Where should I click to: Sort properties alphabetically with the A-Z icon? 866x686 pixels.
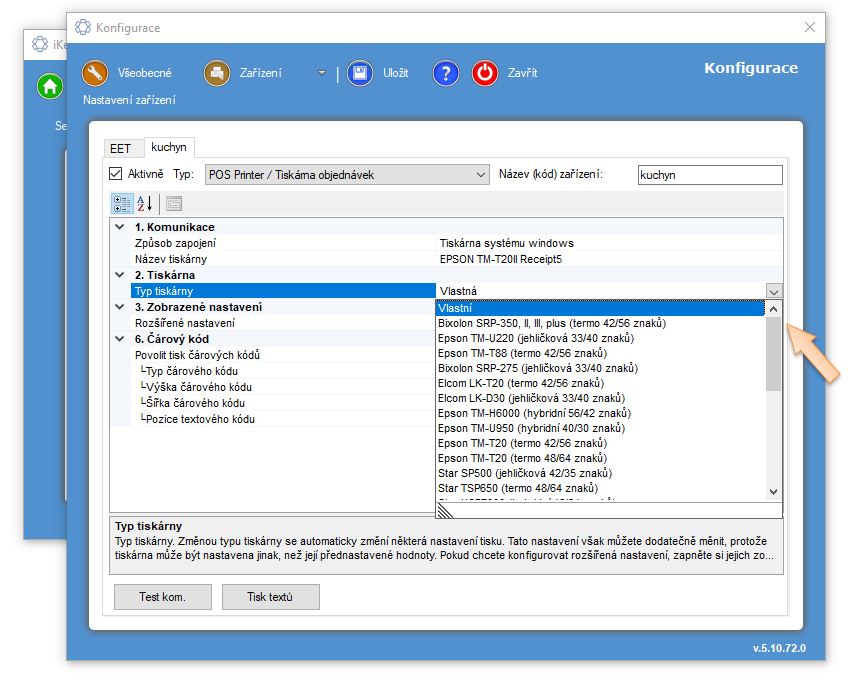pyautogui.click(x=145, y=204)
